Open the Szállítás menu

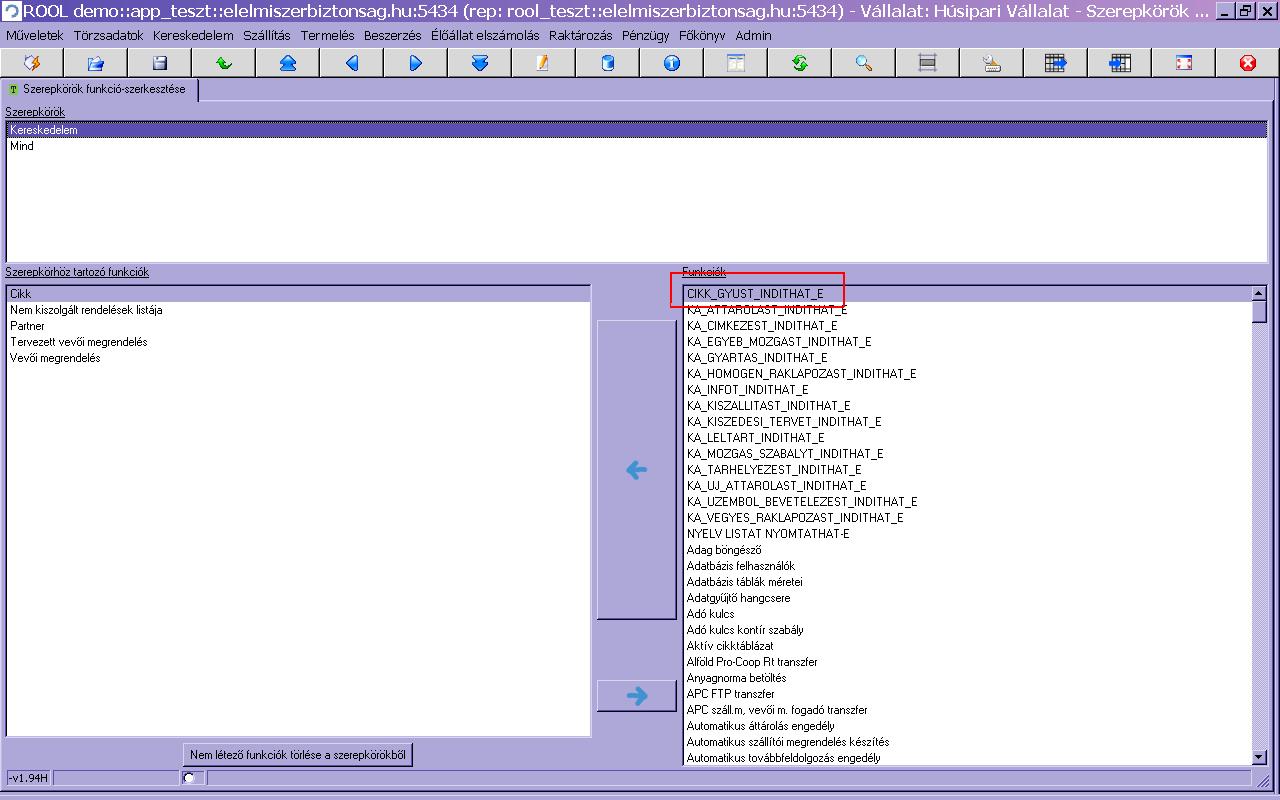click(x=267, y=35)
